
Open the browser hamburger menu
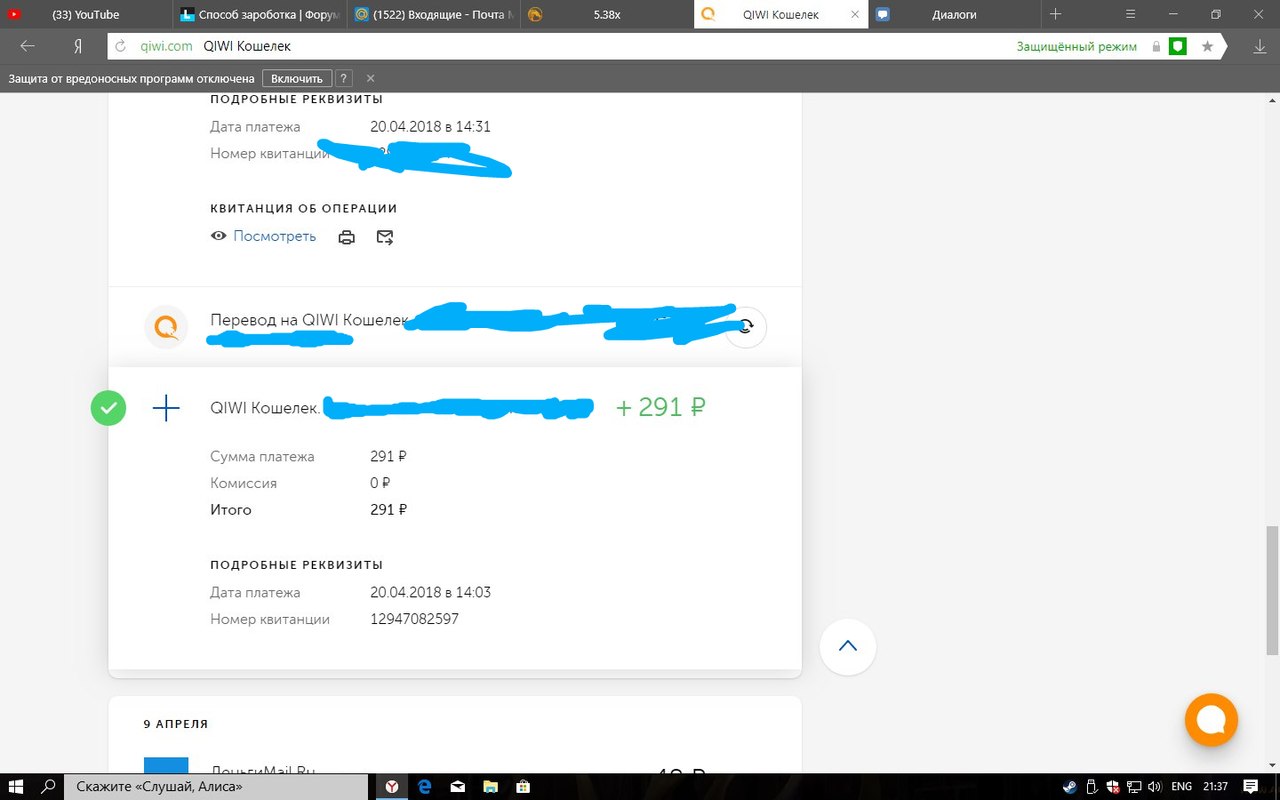click(x=1130, y=14)
